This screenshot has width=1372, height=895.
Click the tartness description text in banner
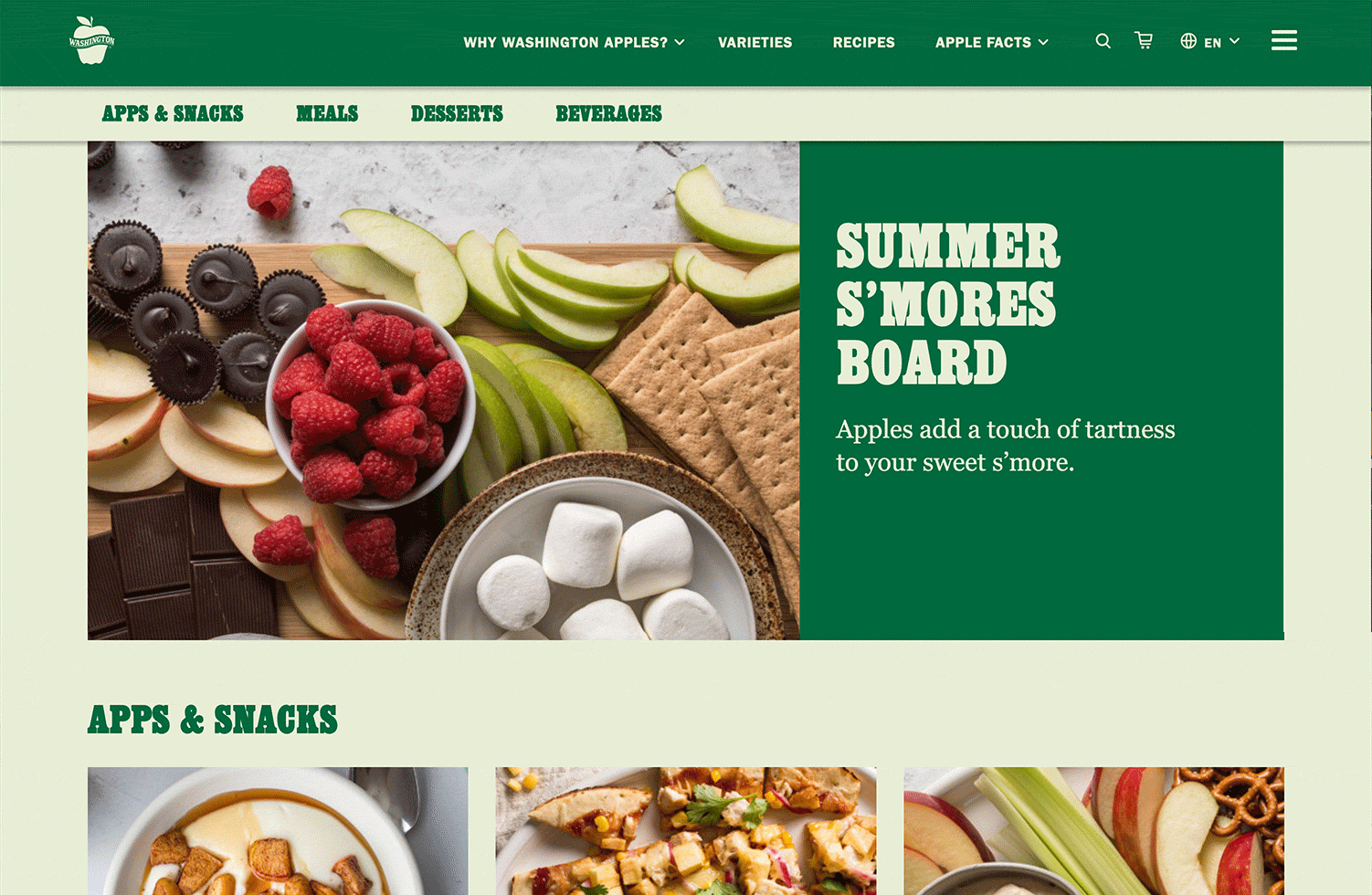click(x=1006, y=446)
